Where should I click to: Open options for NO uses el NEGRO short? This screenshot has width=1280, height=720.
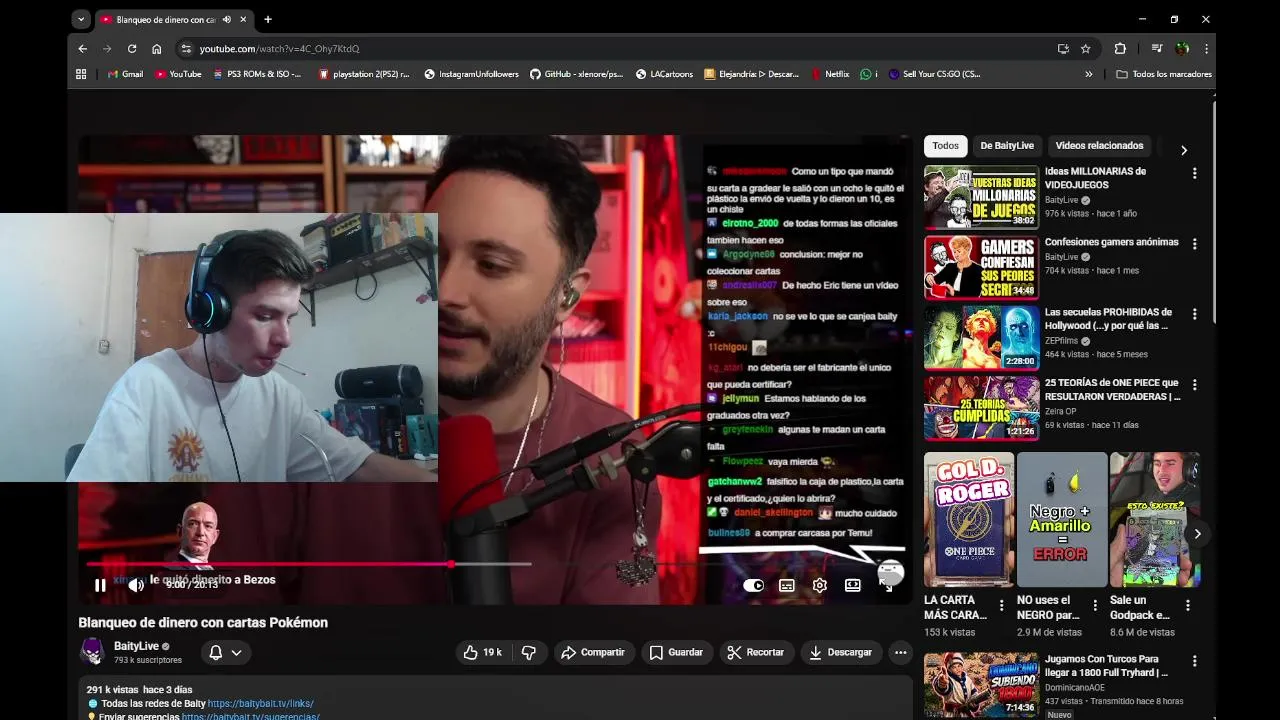pos(1095,605)
